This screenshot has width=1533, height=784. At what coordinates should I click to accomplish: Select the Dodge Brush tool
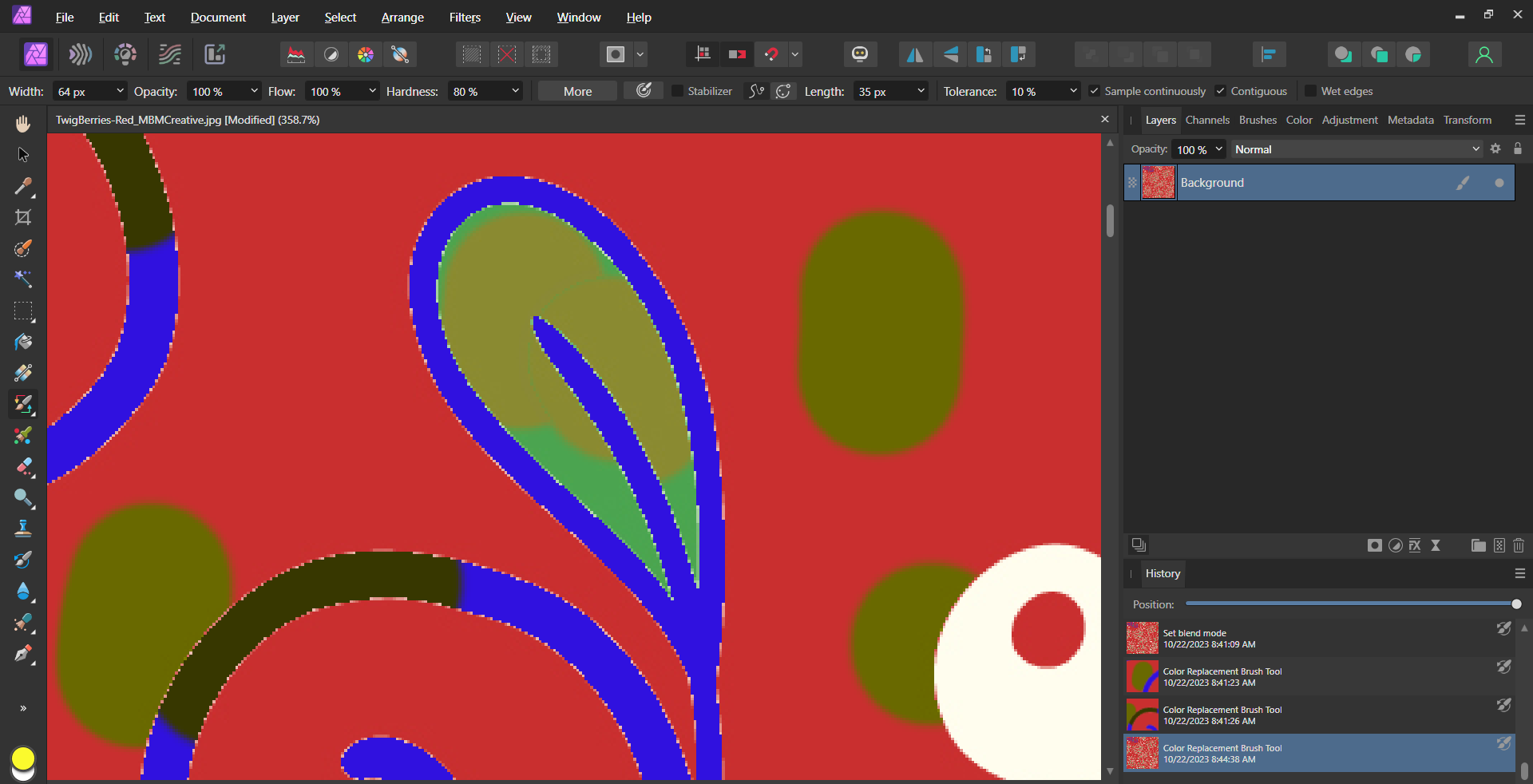23,497
